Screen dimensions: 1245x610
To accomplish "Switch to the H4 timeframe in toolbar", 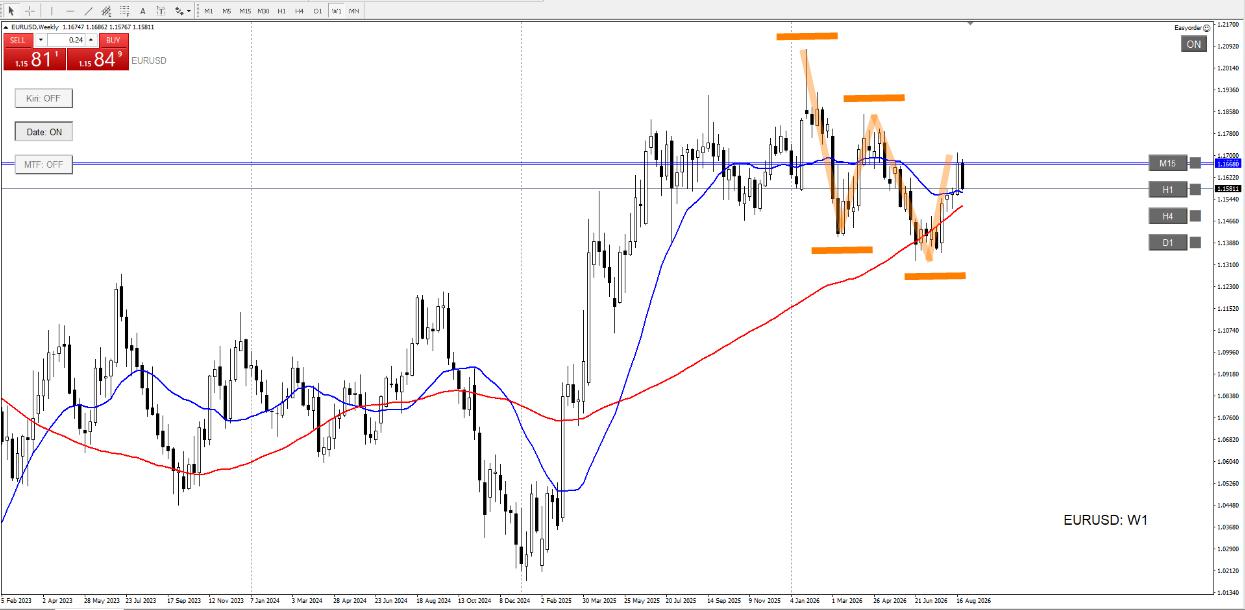I will coord(299,11).
